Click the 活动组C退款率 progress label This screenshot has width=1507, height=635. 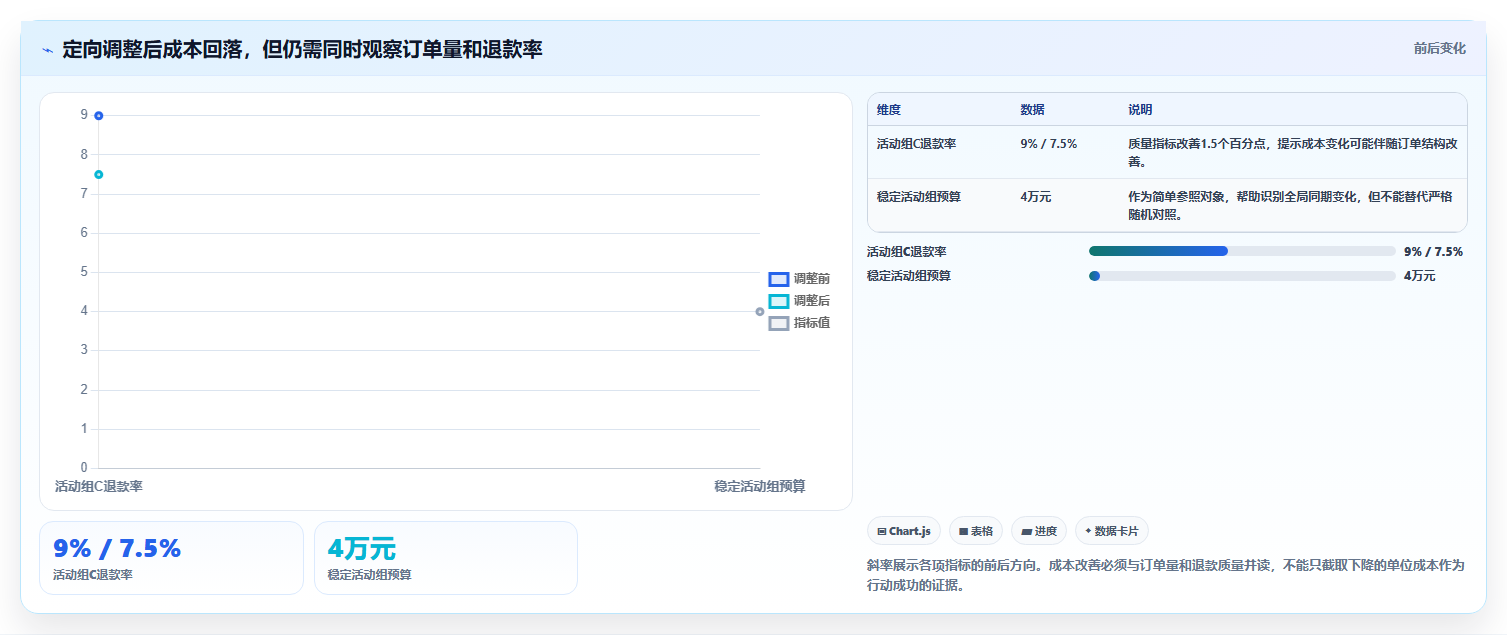click(907, 252)
